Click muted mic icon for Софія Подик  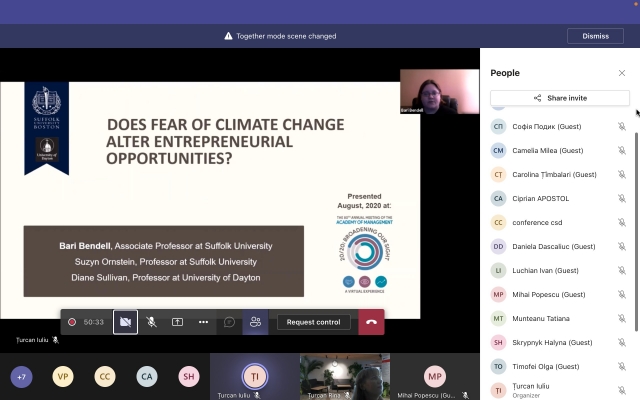[x=622, y=127]
